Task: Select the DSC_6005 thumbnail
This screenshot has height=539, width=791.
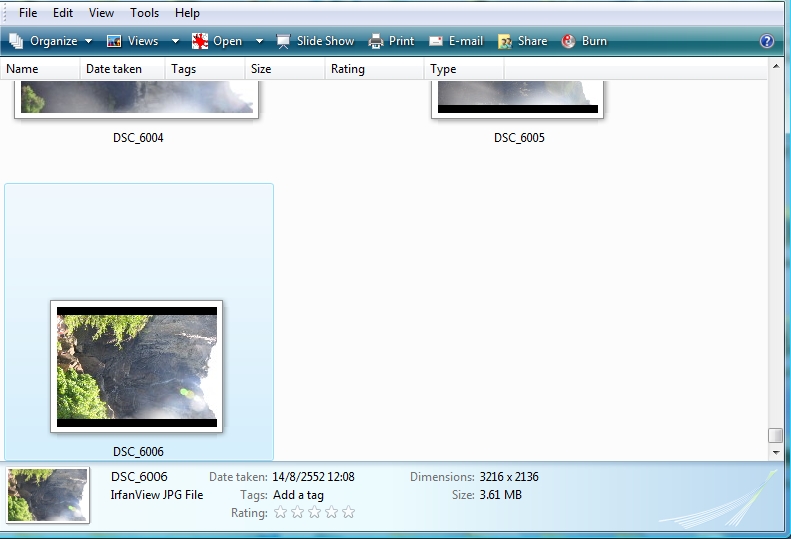Action: pyautogui.click(x=518, y=100)
